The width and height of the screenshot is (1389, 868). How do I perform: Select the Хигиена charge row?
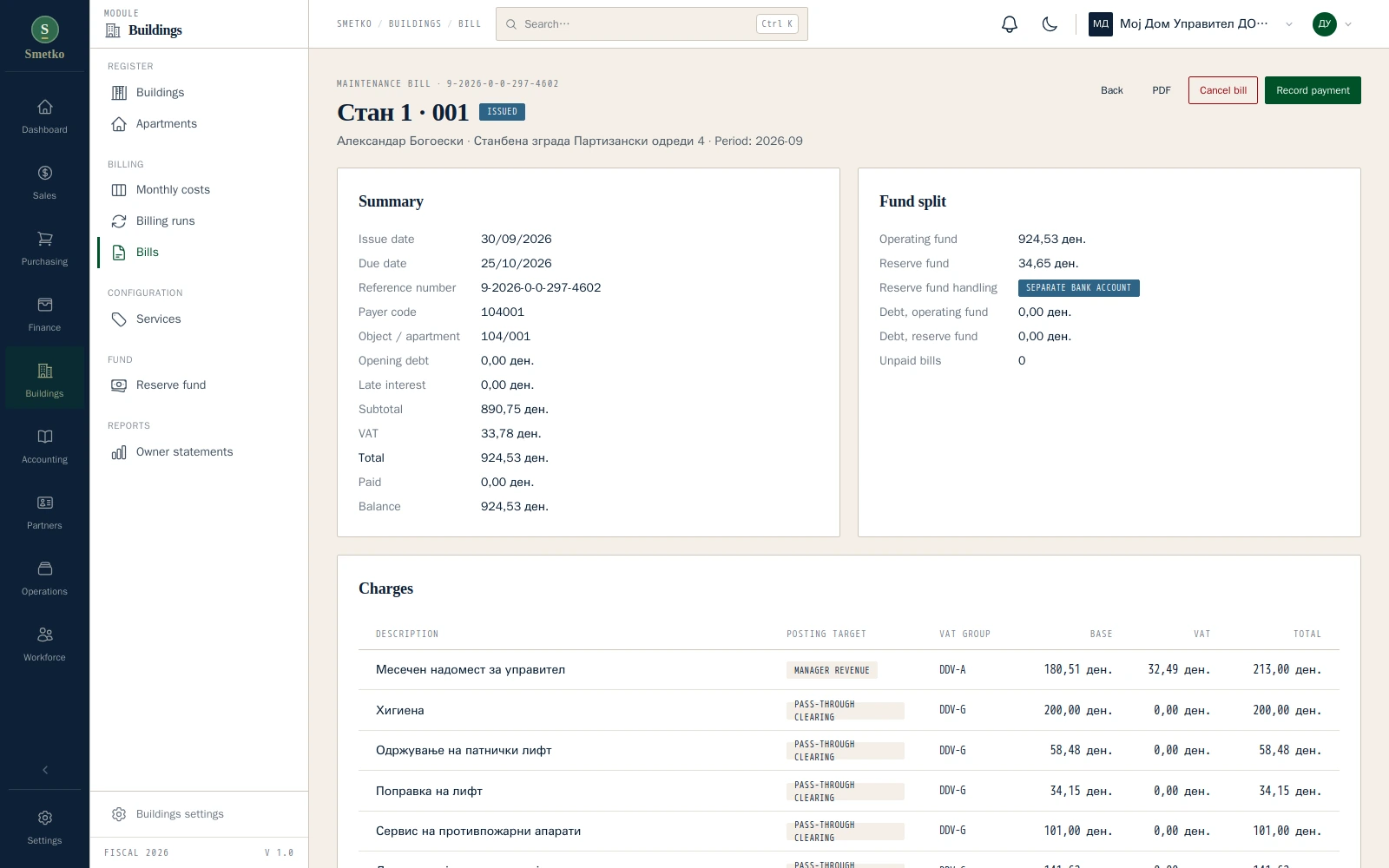(848, 710)
